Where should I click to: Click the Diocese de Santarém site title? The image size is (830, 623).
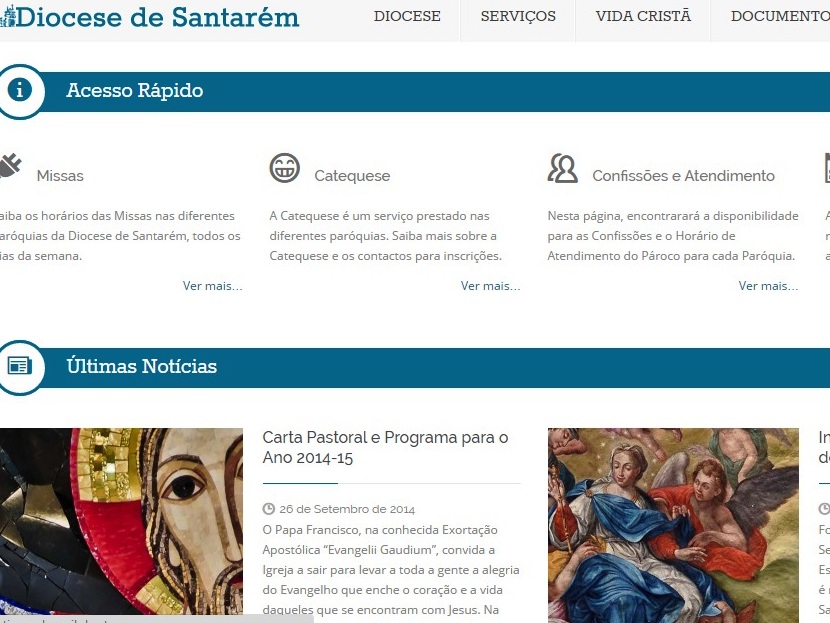tap(158, 17)
